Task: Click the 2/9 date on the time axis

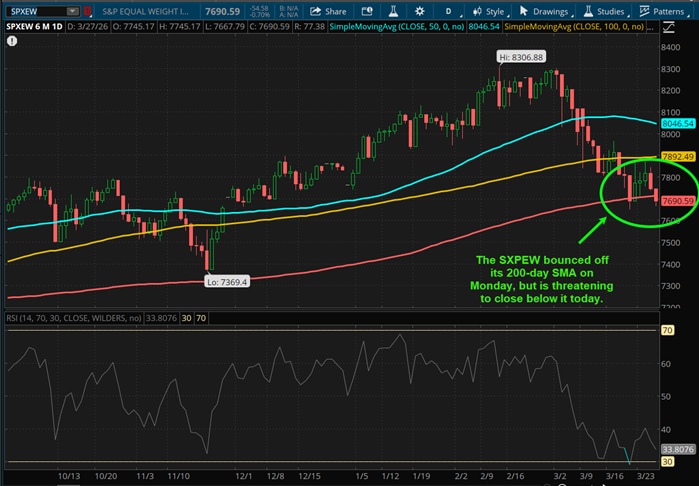Action: point(487,476)
